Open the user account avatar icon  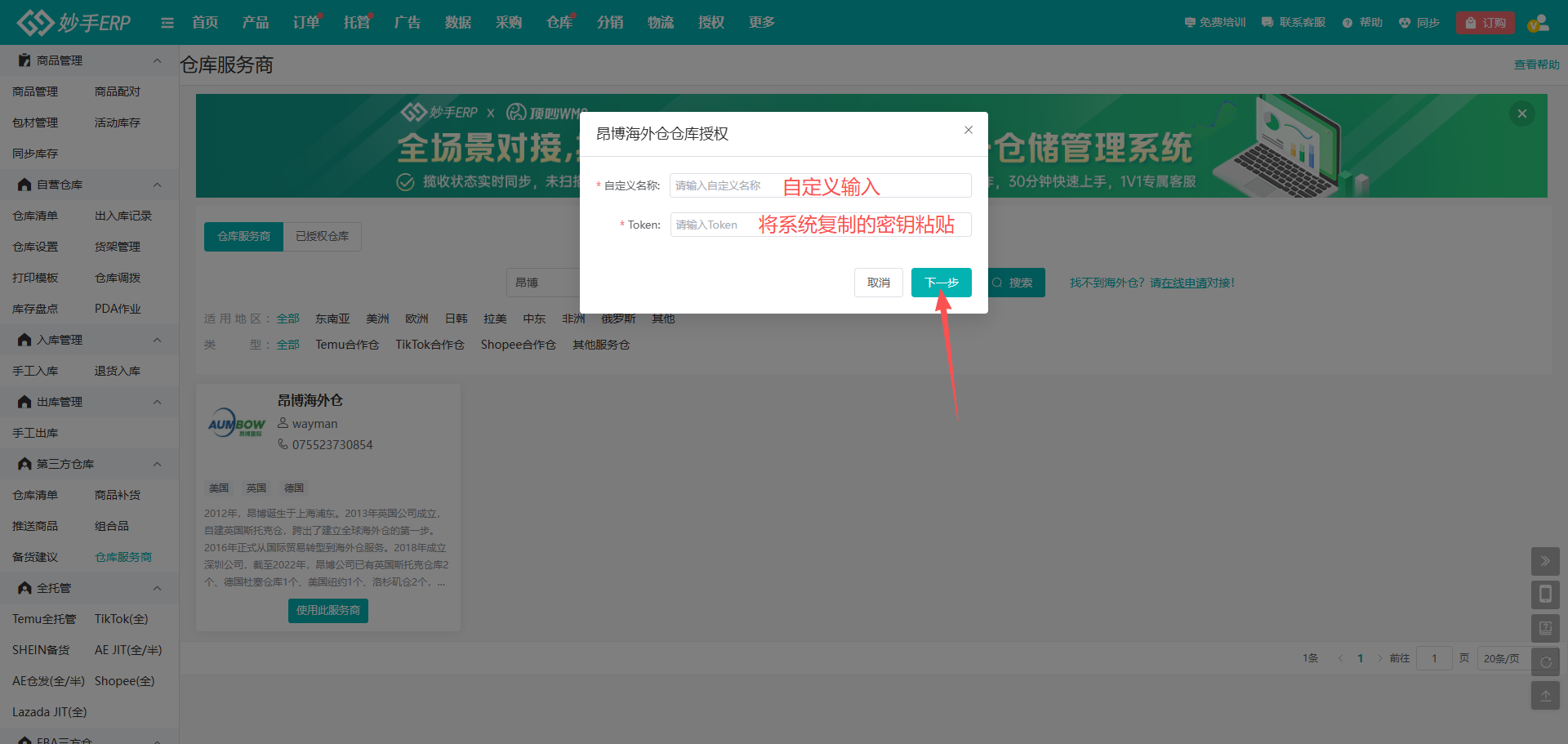[1538, 23]
